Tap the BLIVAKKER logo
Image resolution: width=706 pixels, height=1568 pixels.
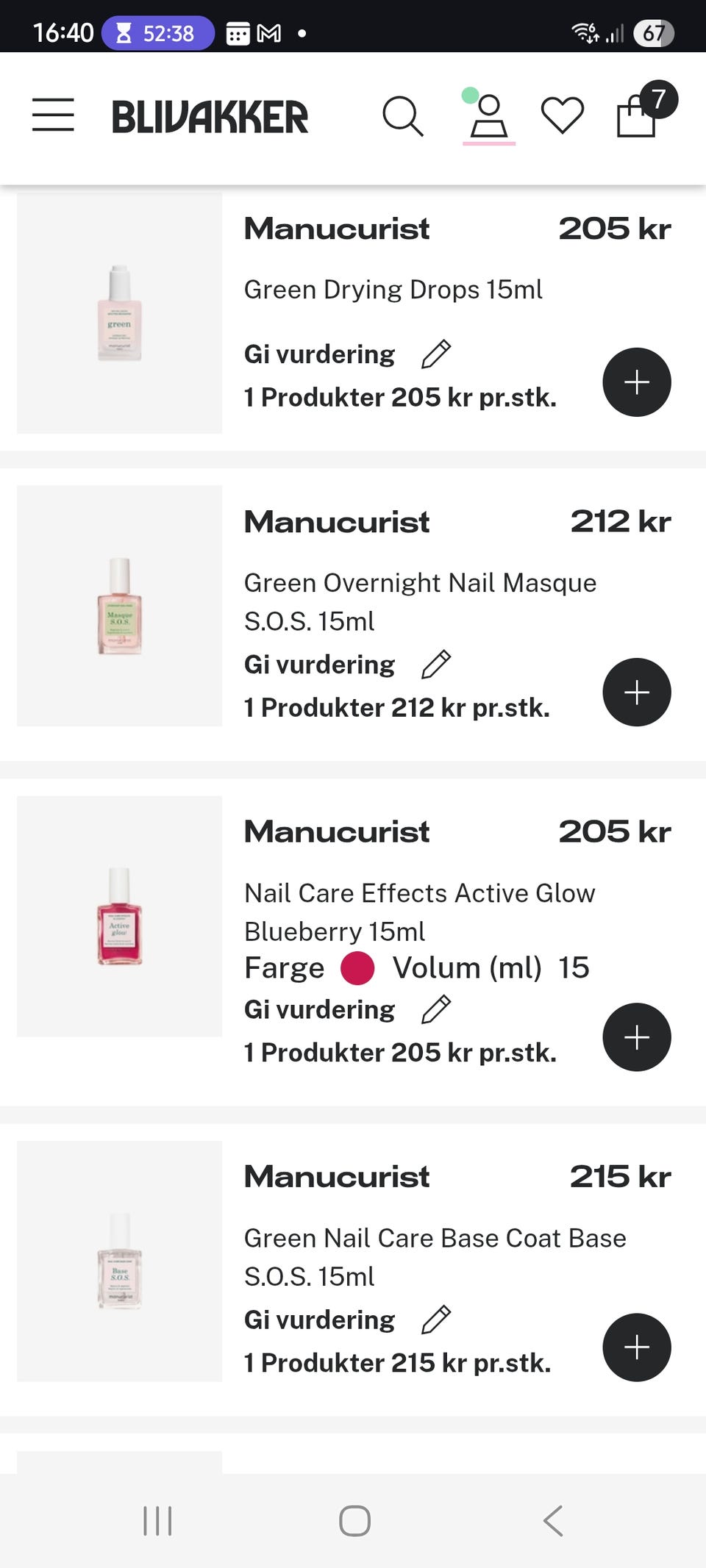(x=210, y=117)
